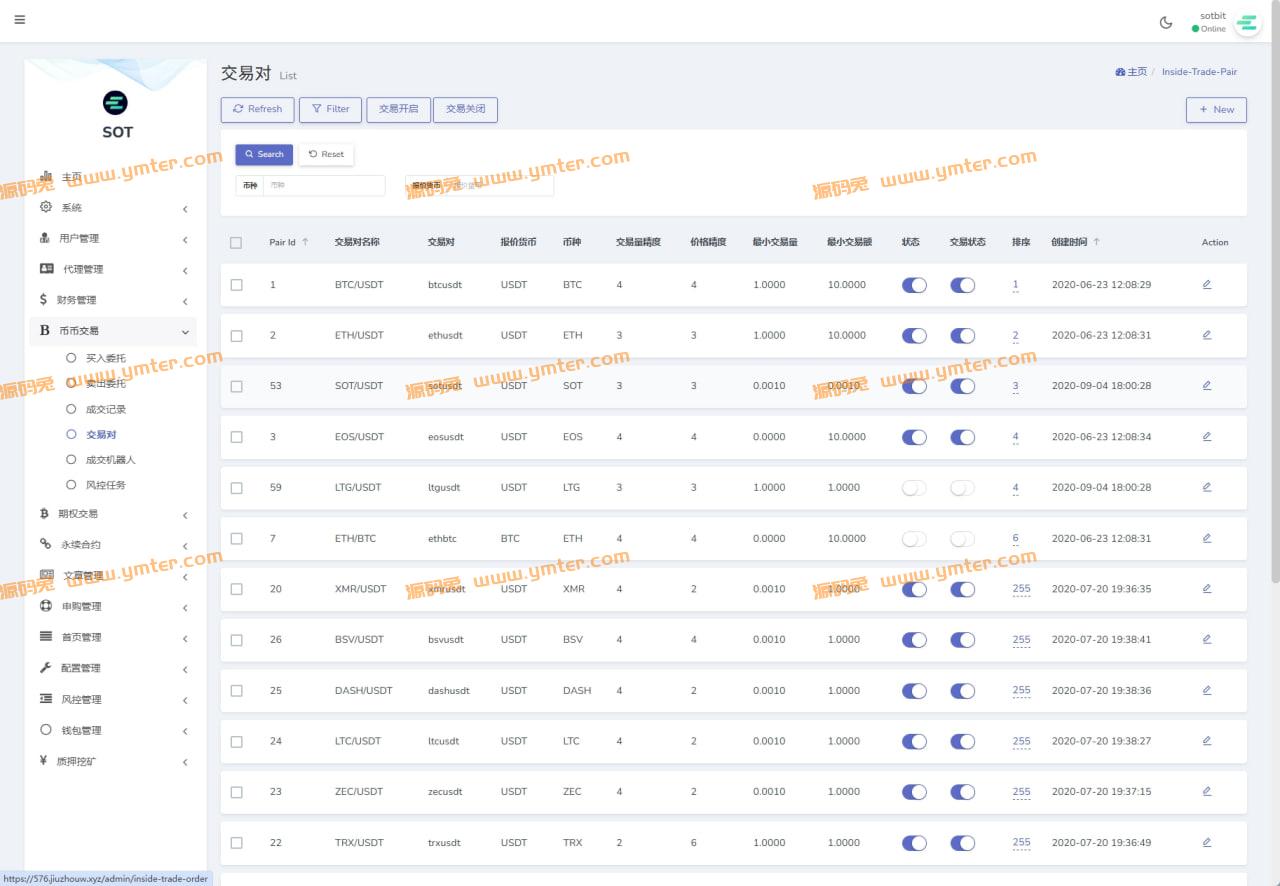The width and height of the screenshot is (1280, 886).
Task: Edit the DASH/USDT row pencil icon
Action: pyautogui.click(x=1207, y=690)
